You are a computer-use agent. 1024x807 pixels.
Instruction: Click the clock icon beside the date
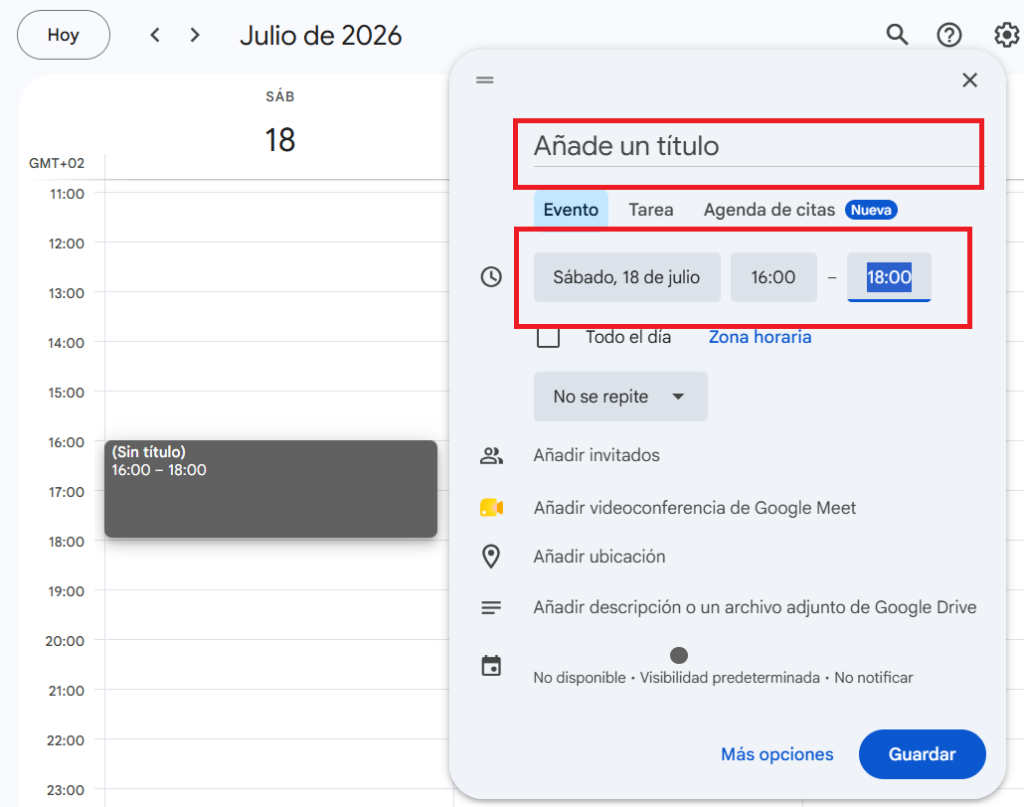tap(491, 277)
